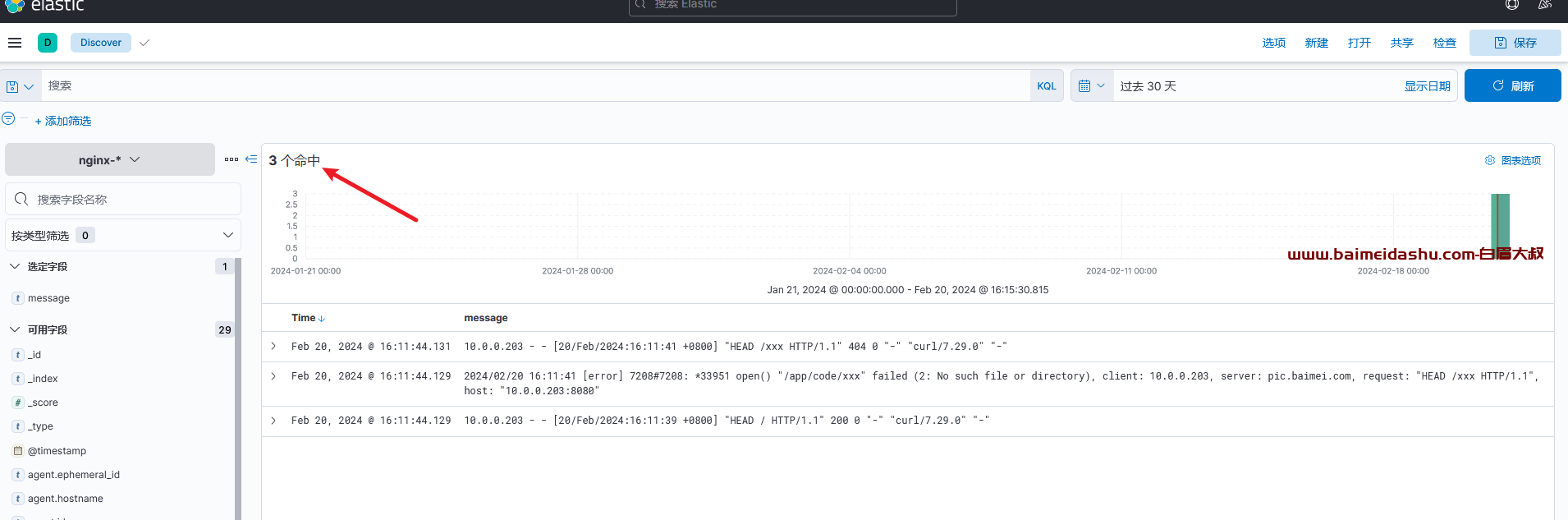Select the agent.hostname field

point(66,499)
